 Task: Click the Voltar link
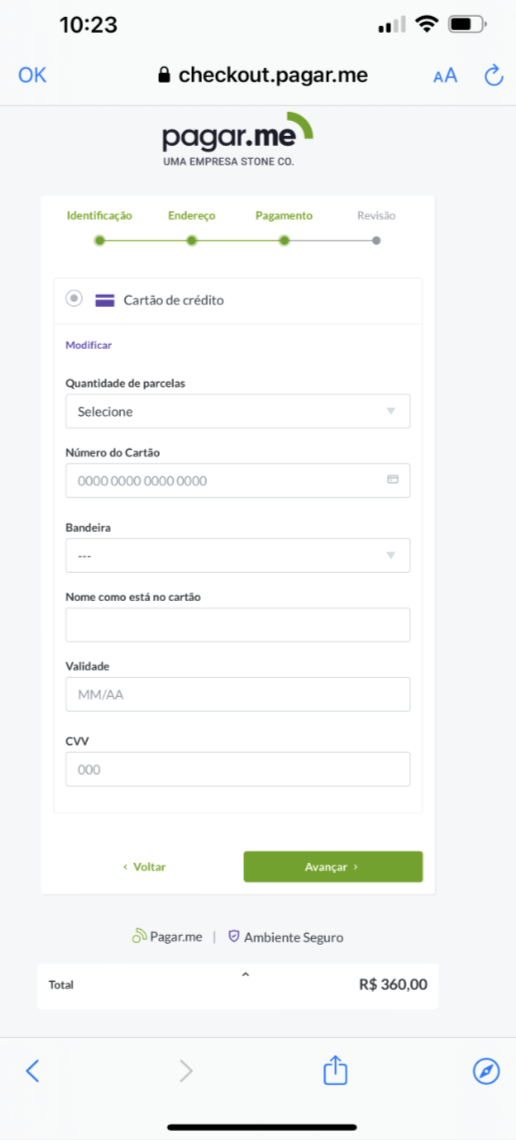click(145, 867)
